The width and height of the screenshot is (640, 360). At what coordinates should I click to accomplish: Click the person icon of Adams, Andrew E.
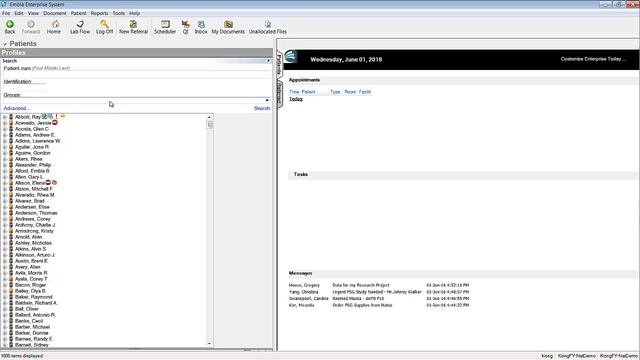[x=11, y=135]
